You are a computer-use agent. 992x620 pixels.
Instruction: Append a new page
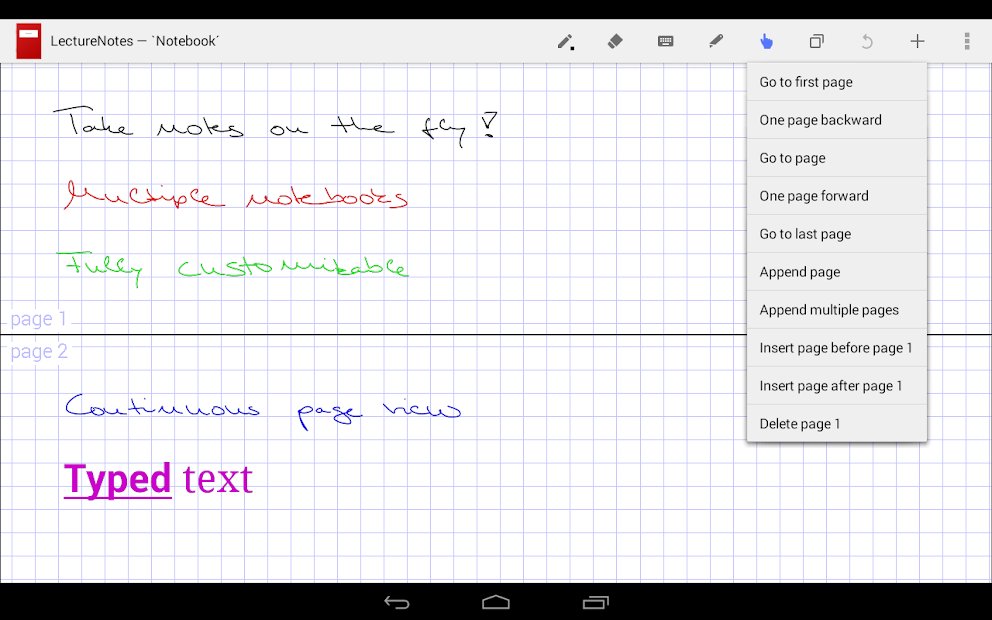836,271
